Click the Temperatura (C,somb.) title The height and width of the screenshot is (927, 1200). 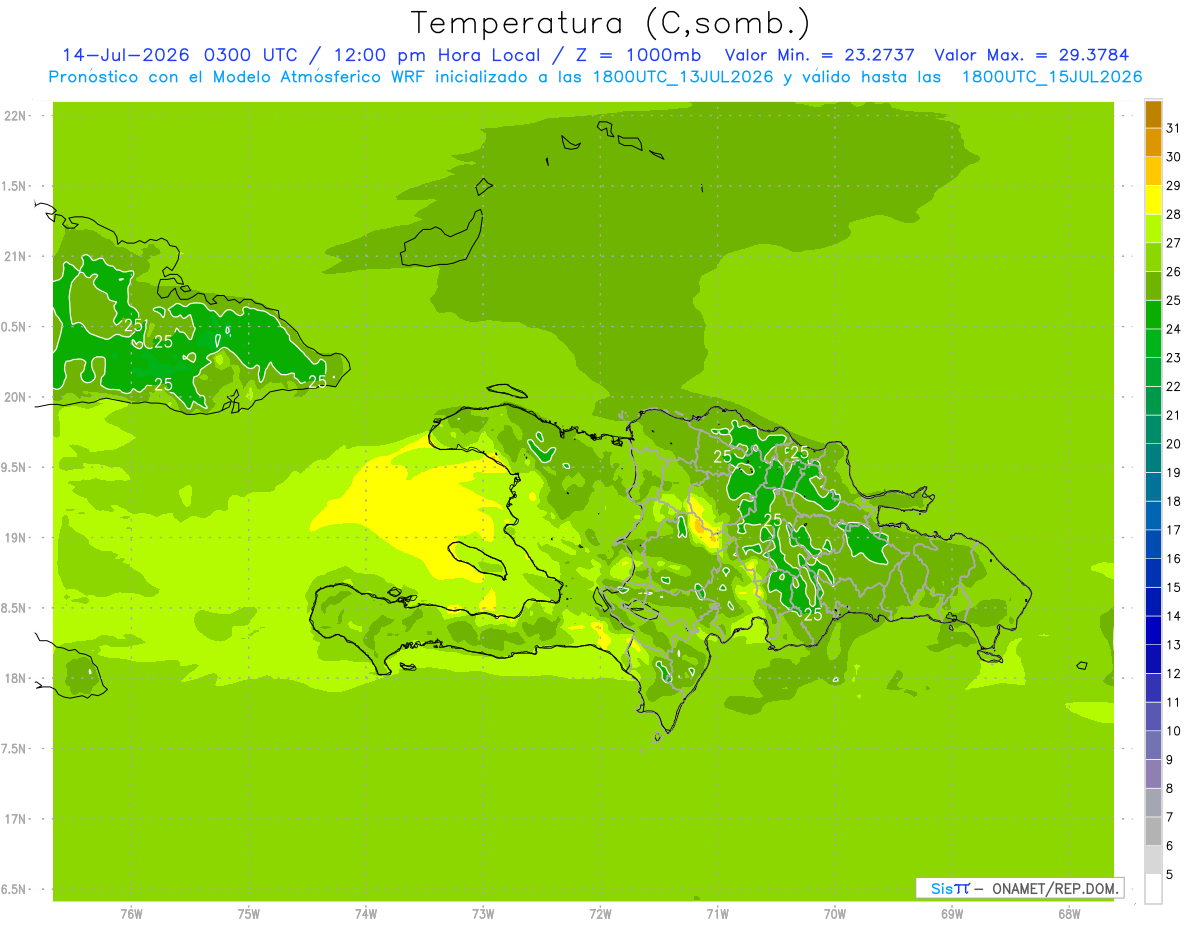[610, 23]
